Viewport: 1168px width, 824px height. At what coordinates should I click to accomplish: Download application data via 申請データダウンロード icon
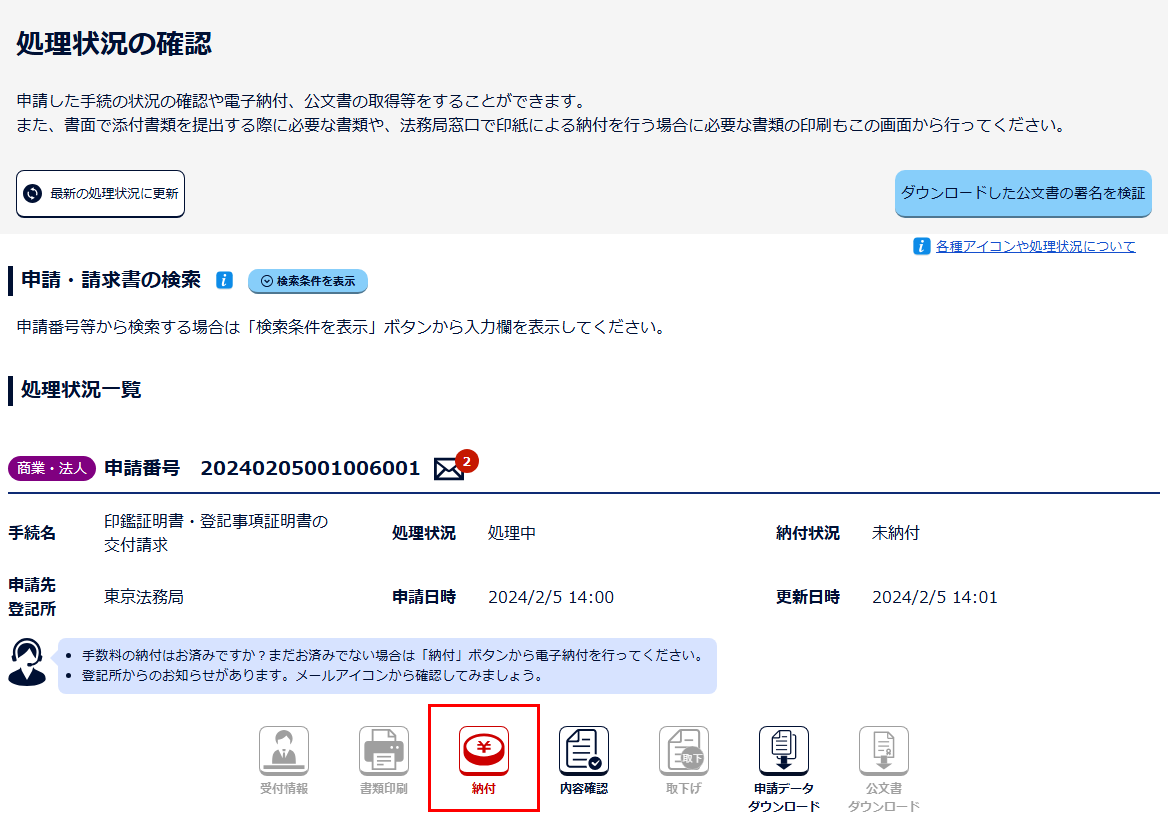[x=784, y=751]
